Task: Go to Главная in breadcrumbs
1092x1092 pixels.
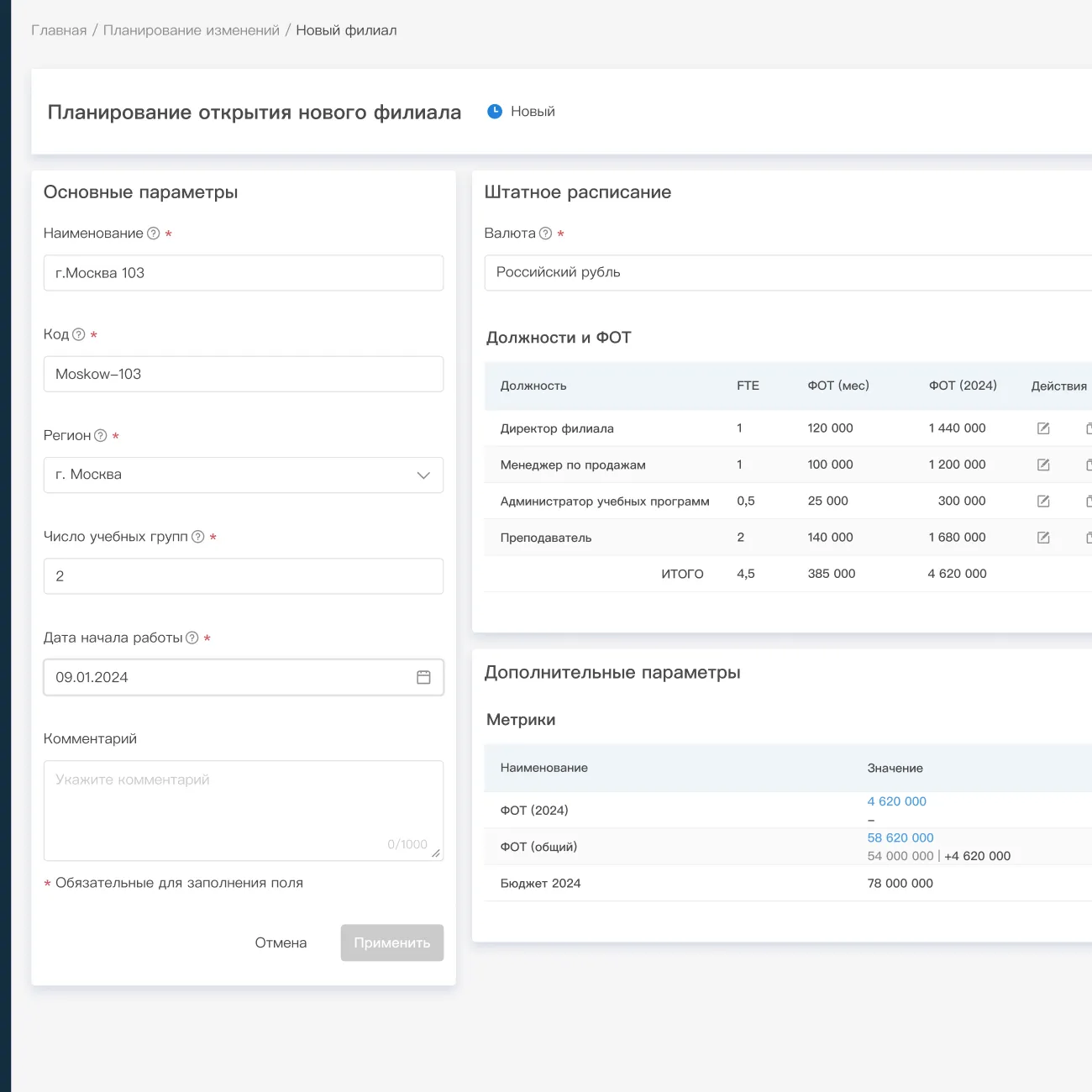Action: click(59, 30)
